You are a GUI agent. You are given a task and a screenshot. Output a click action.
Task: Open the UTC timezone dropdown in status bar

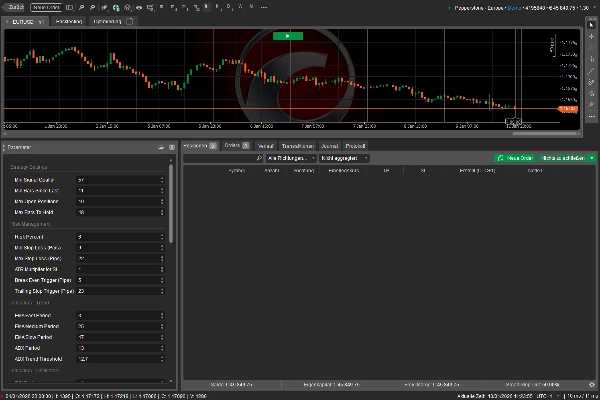pyautogui.click(x=549, y=396)
